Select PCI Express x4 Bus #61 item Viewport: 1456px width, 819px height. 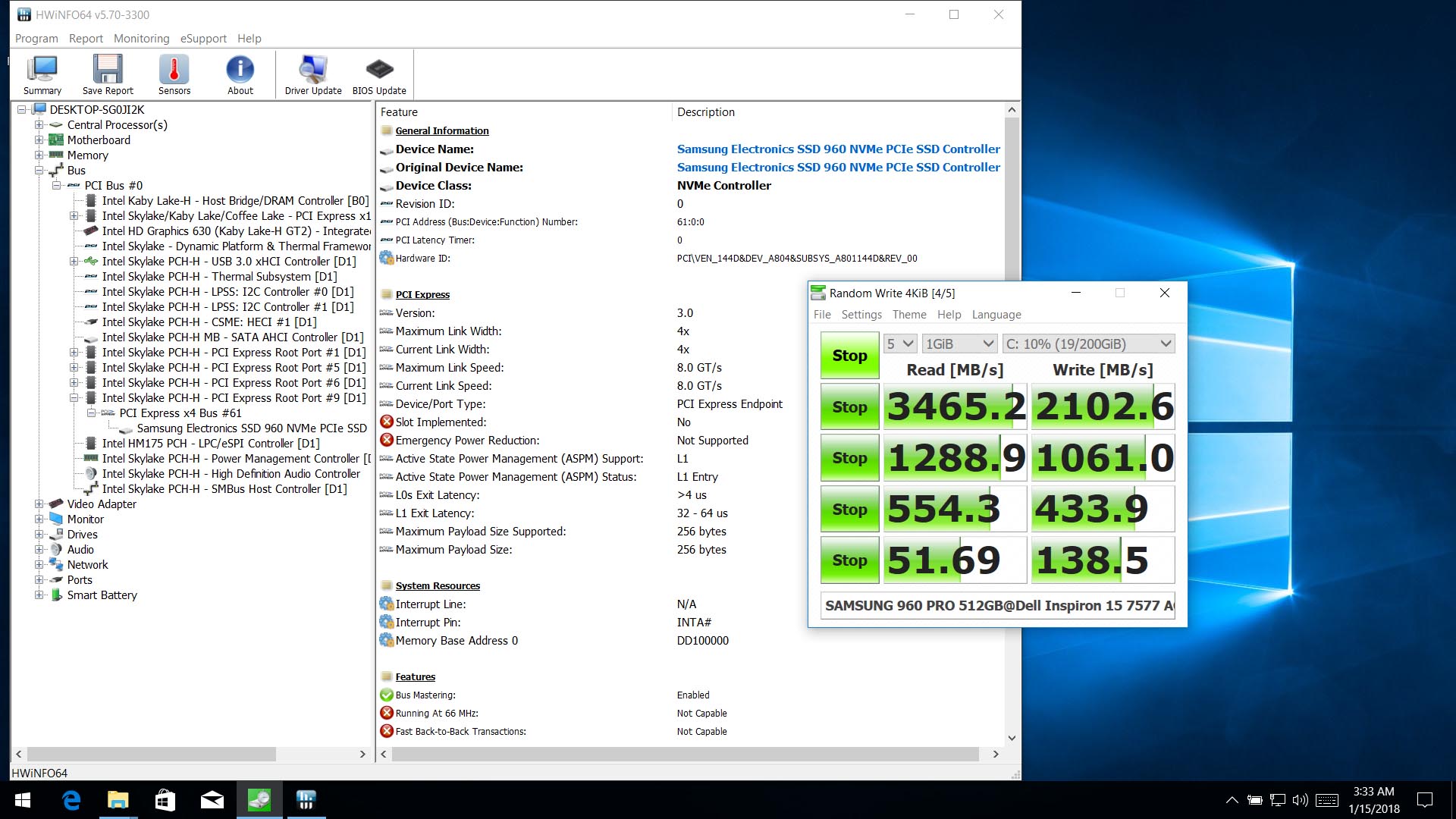(x=180, y=413)
